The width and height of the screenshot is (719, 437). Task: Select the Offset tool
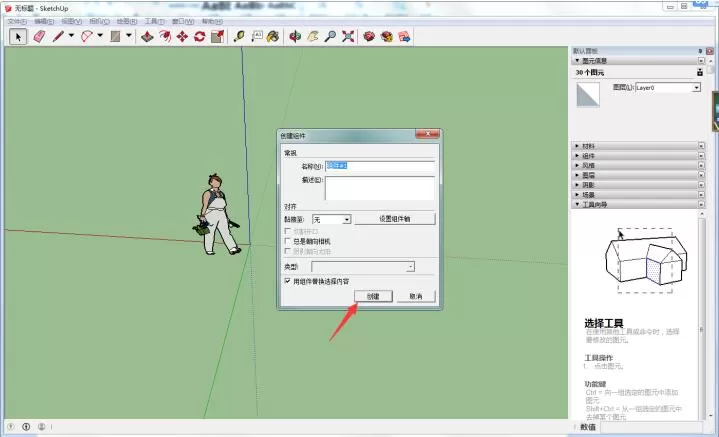(165, 37)
